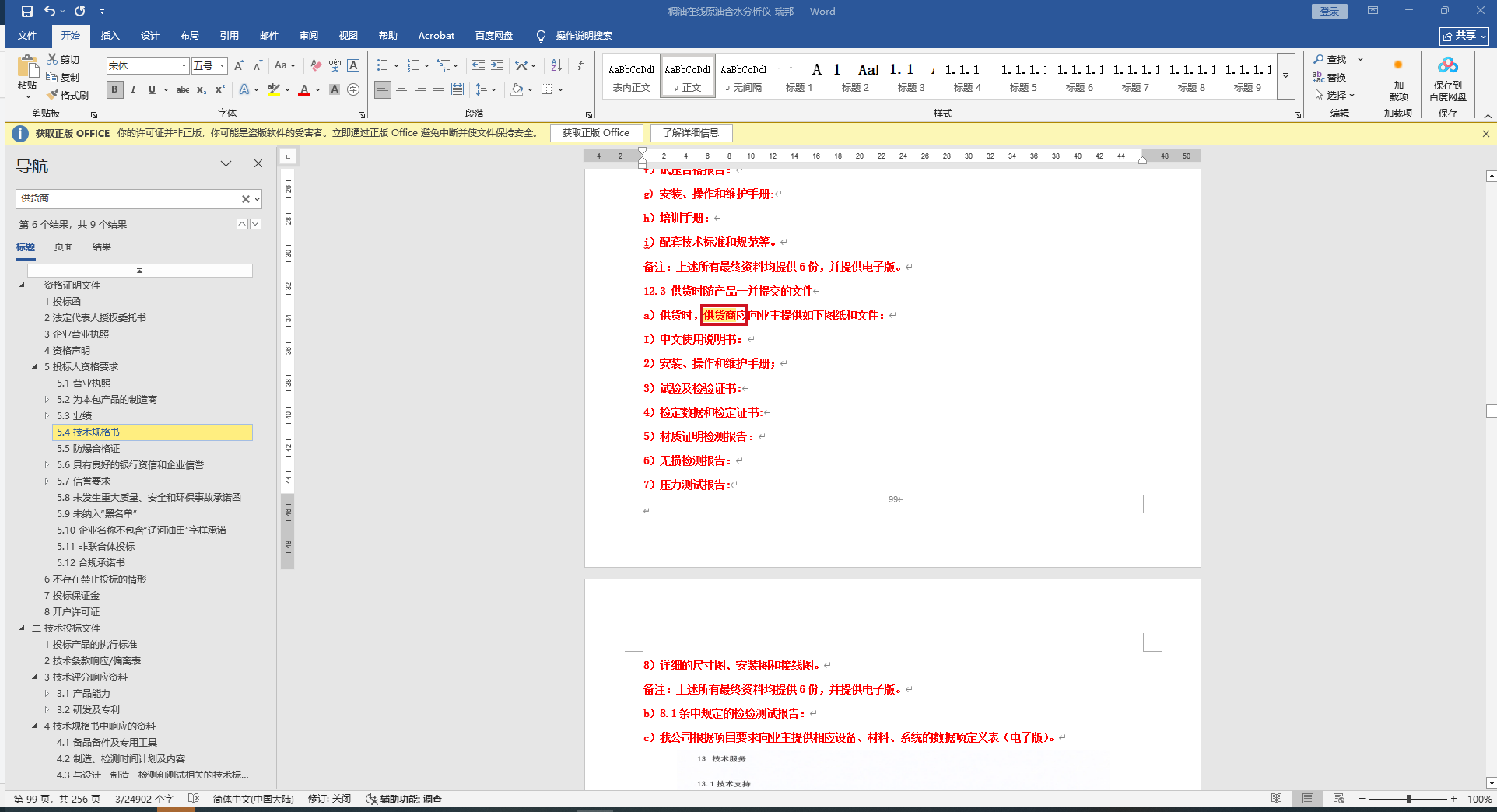Open search options dropdown in navigation box
1497x812 pixels.
pos(257,199)
